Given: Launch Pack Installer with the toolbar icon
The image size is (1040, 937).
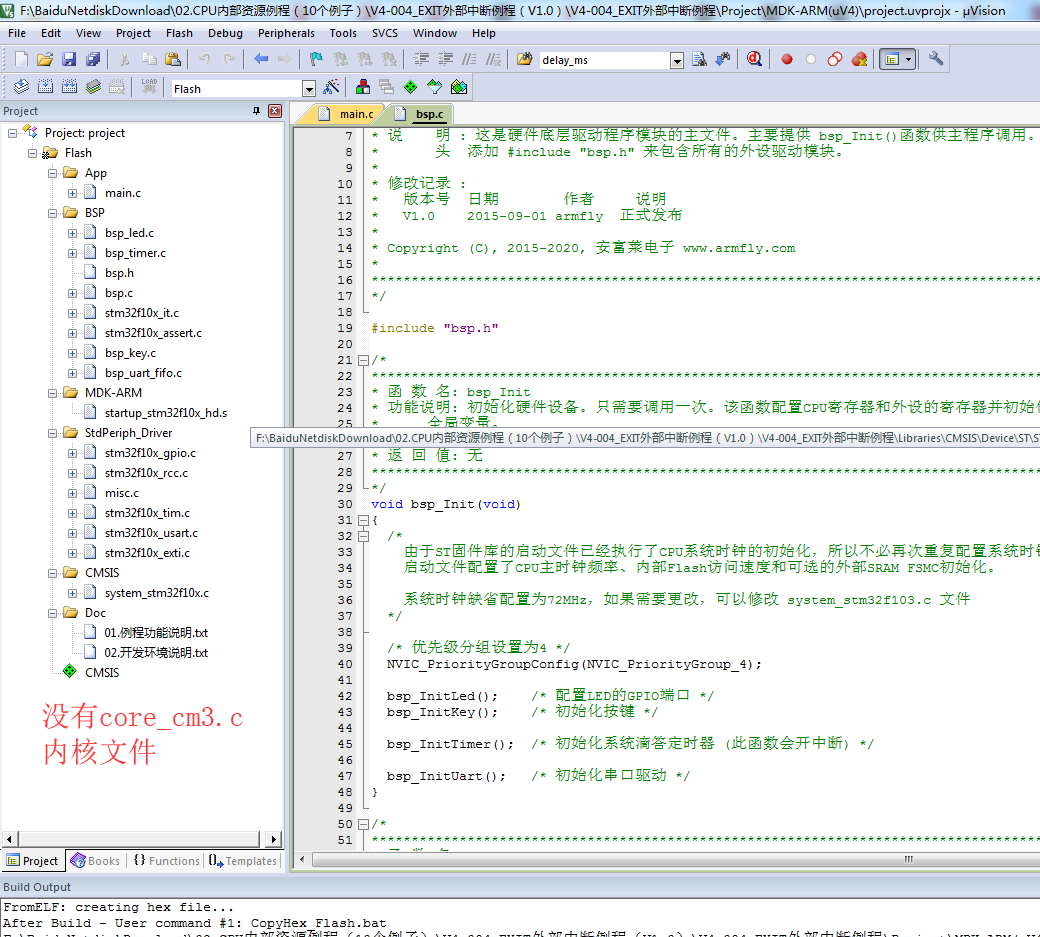Looking at the screenshot, I should tap(459, 87).
